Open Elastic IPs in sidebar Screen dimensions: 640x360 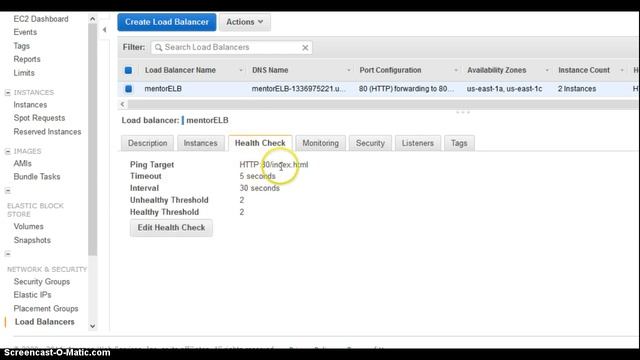tap(32, 295)
